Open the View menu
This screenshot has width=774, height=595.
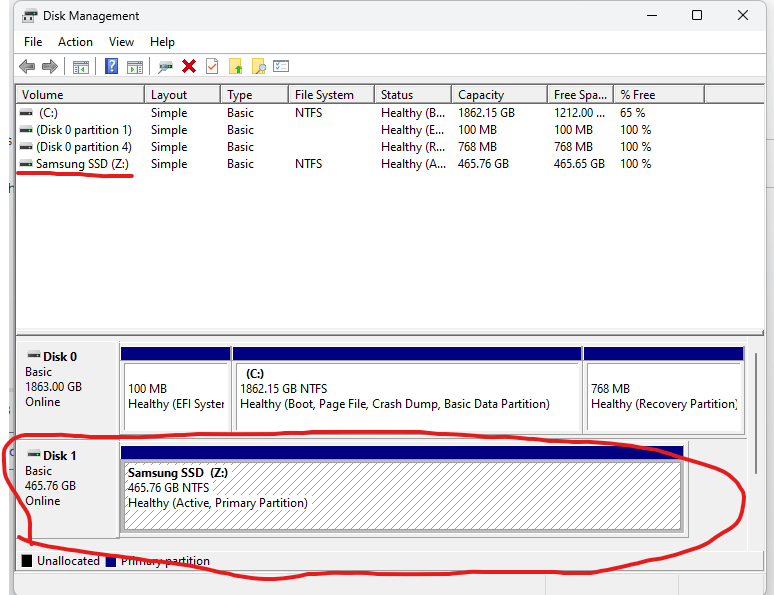pos(121,42)
